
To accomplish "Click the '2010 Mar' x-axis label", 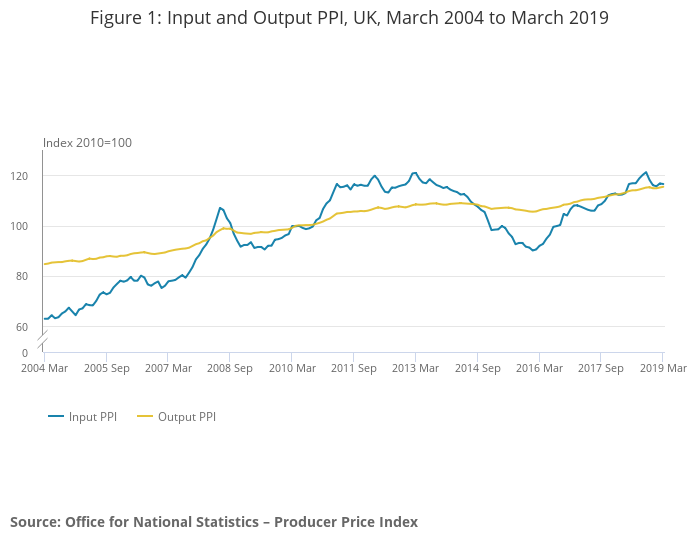I will tap(291, 368).
